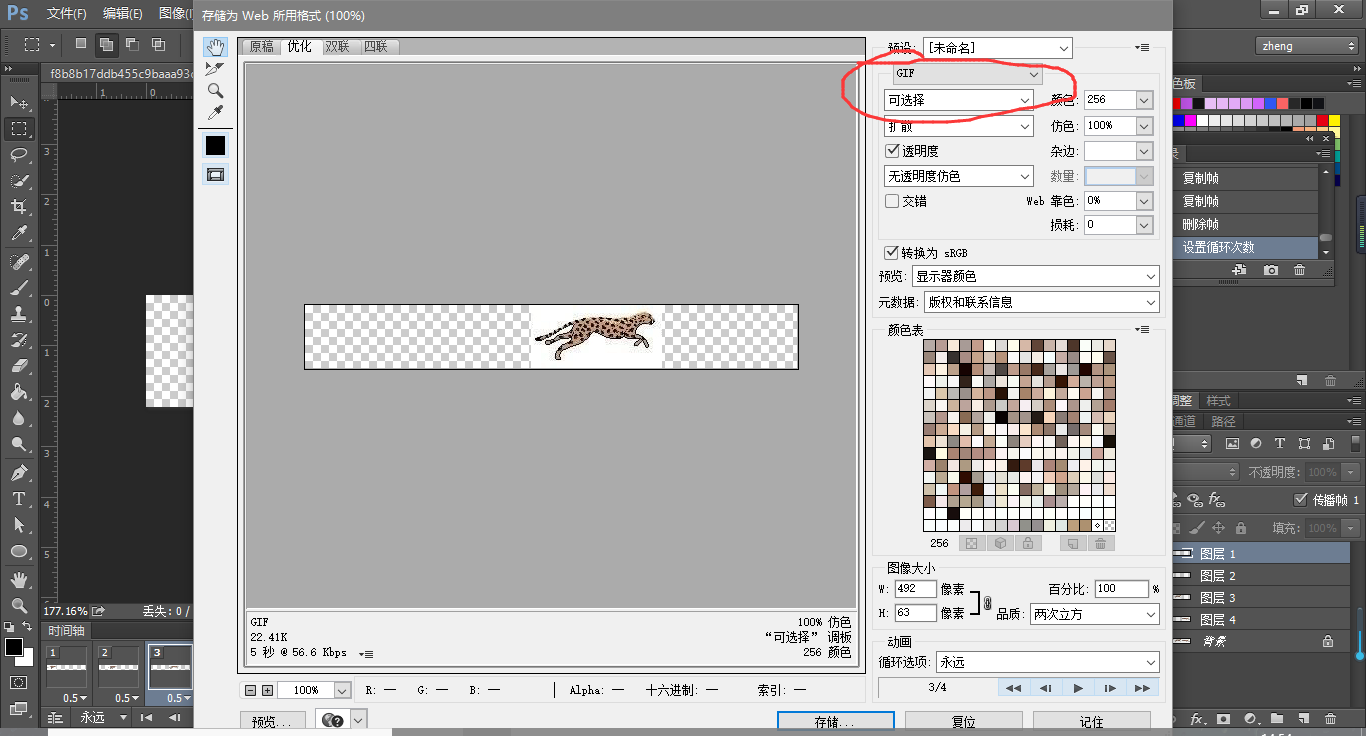
Task: Disable the 透明度 checkbox
Action: pos(893,151)
